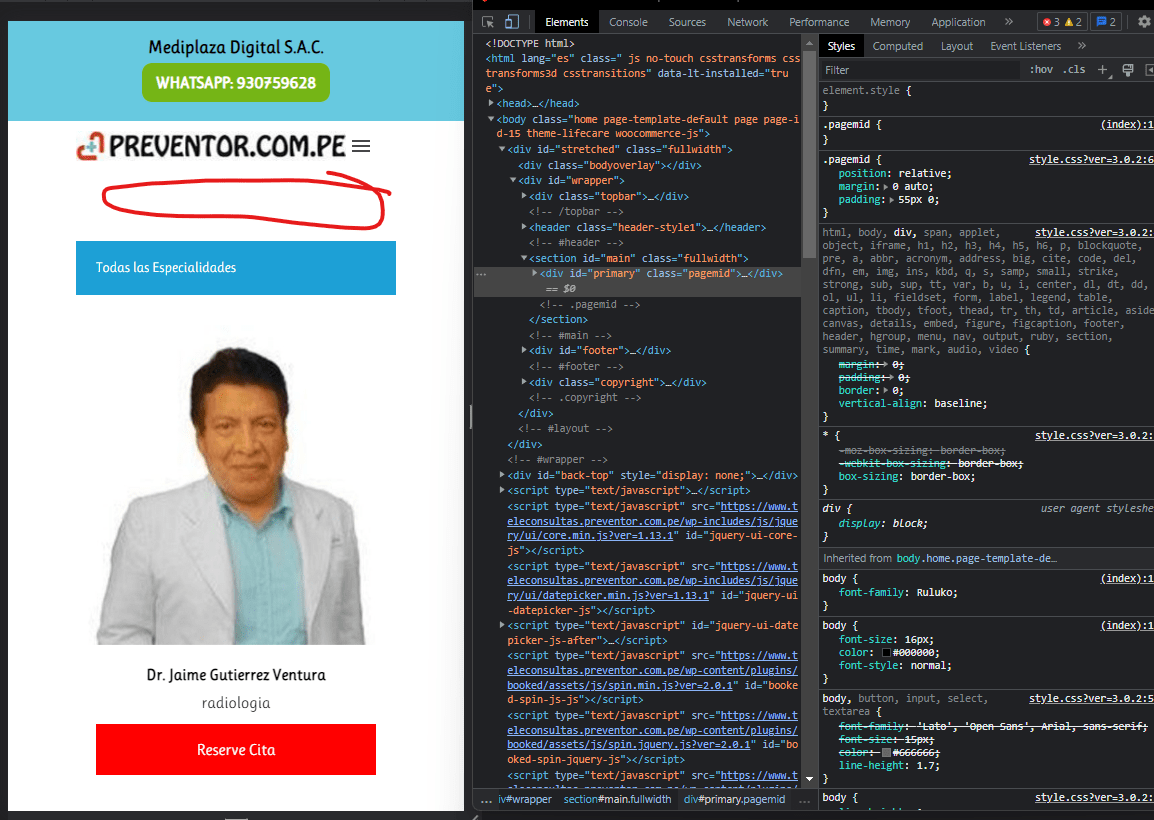The height and width of the screenshot is (820, 1154).
Task: Open spin.jquery.js script link
Action: (x=652, y=730)
